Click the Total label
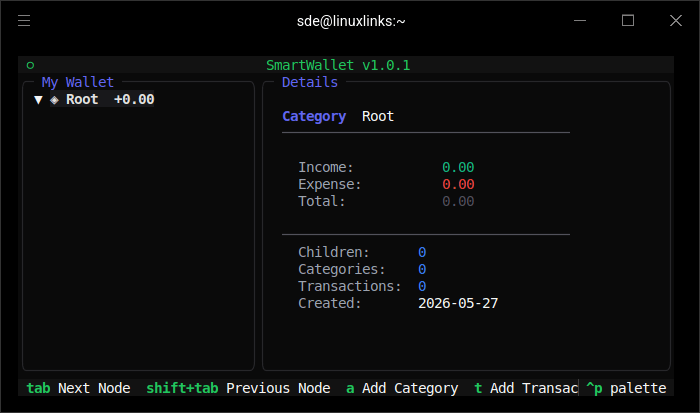 322,201
